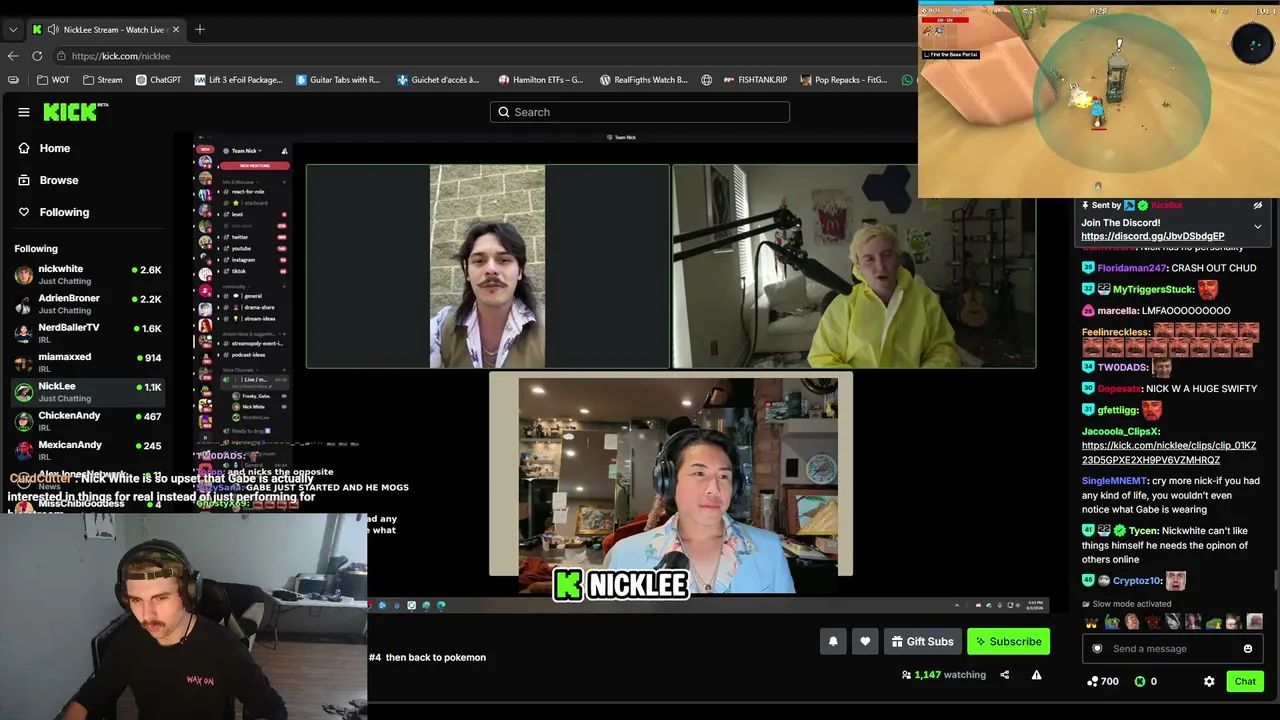Click ChickenAndy's avatar in the sidebar

(x=24, y=421)
